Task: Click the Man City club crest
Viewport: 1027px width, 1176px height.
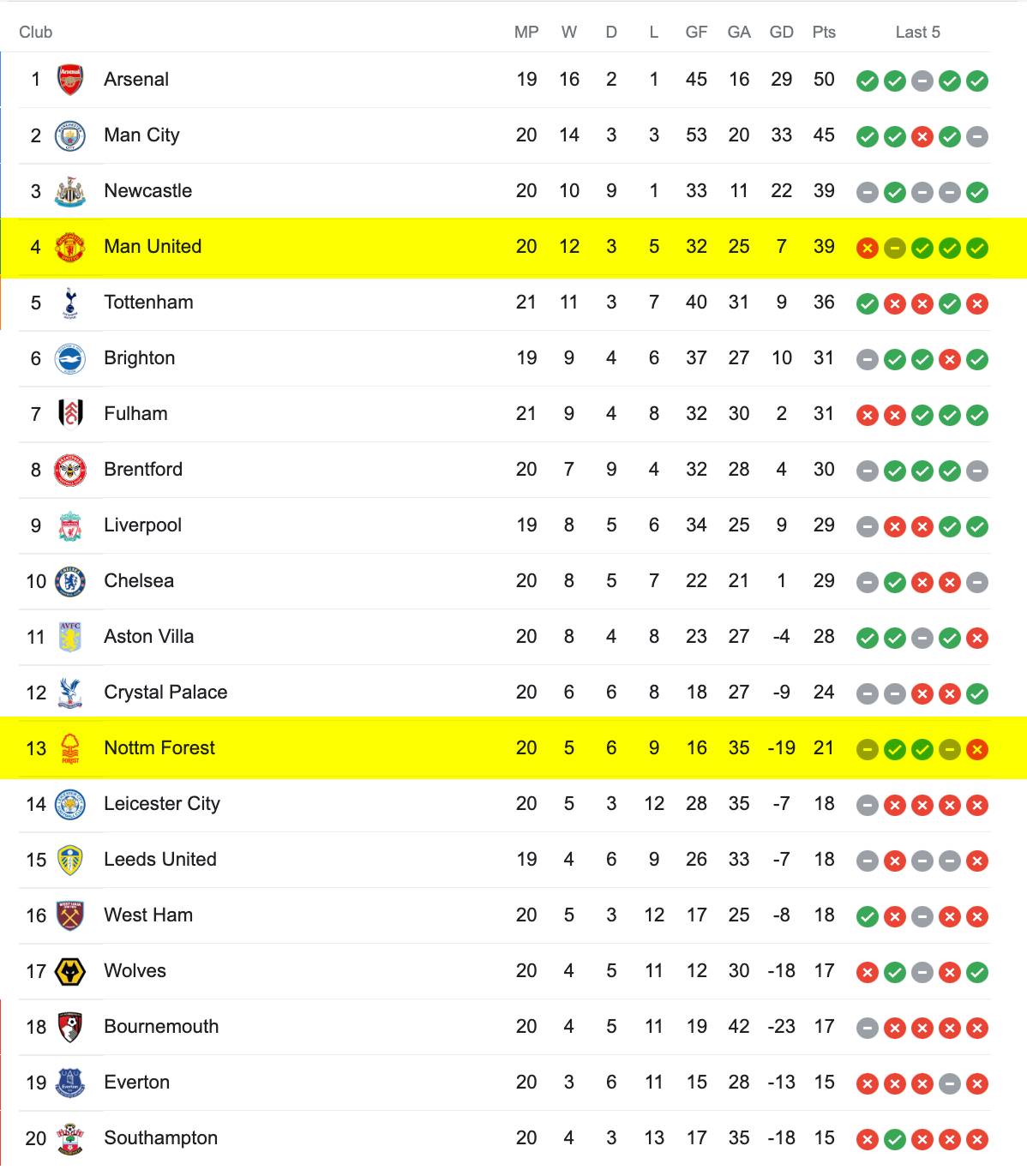Action: point(70,135)
